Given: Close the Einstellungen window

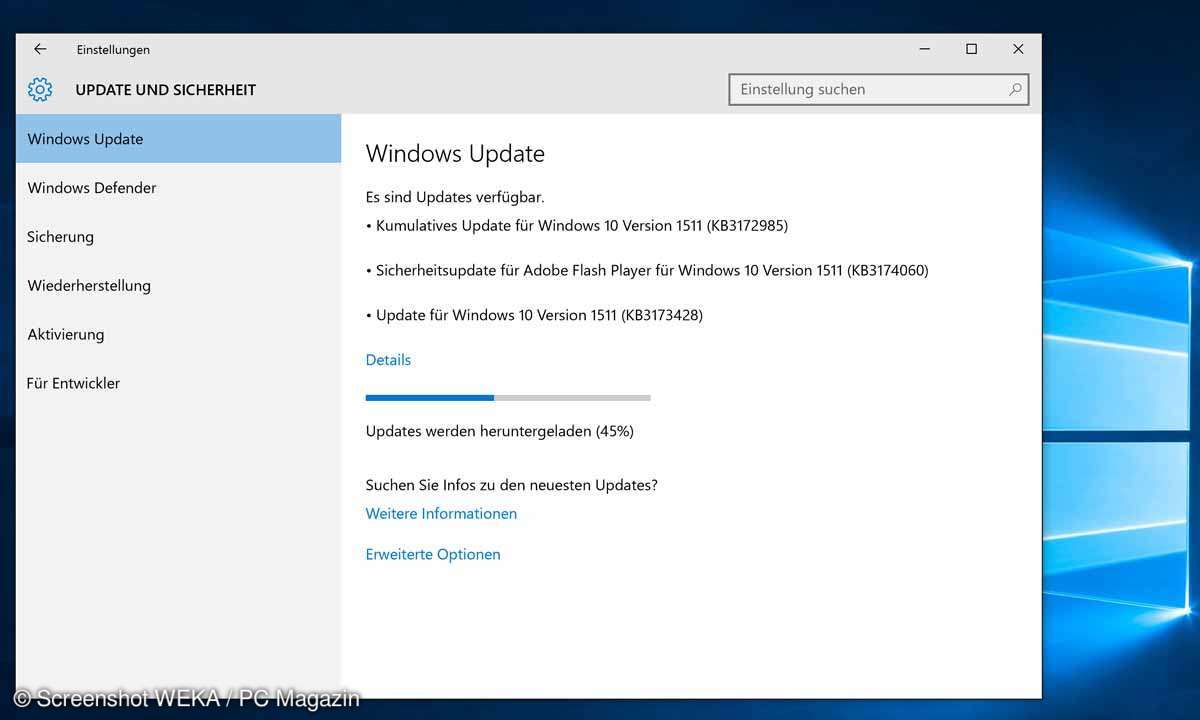Looking at the screenshot, I should [x=1018, y=49].
